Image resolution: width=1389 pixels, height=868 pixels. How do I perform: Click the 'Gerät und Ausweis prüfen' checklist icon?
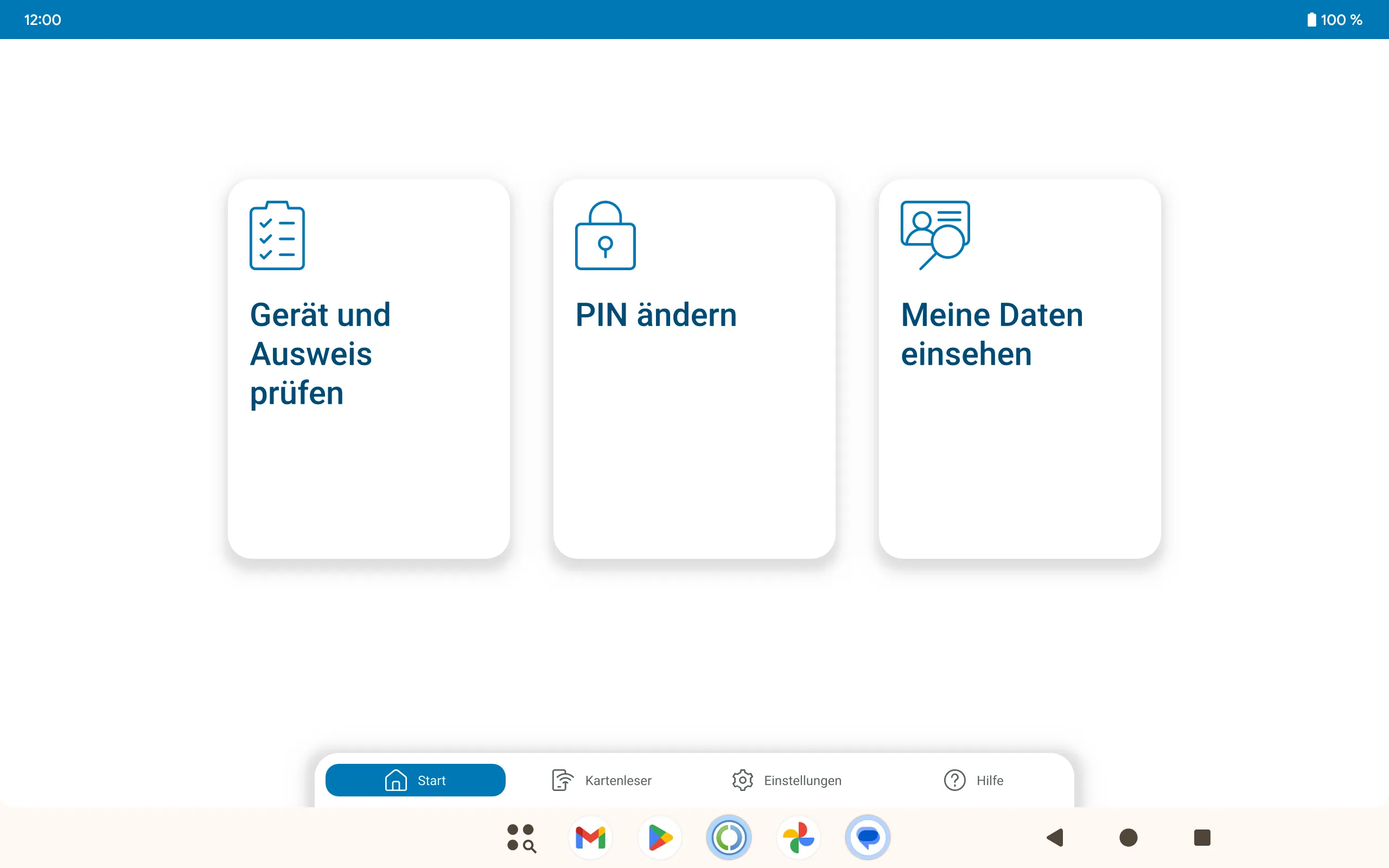pos(277,235)
